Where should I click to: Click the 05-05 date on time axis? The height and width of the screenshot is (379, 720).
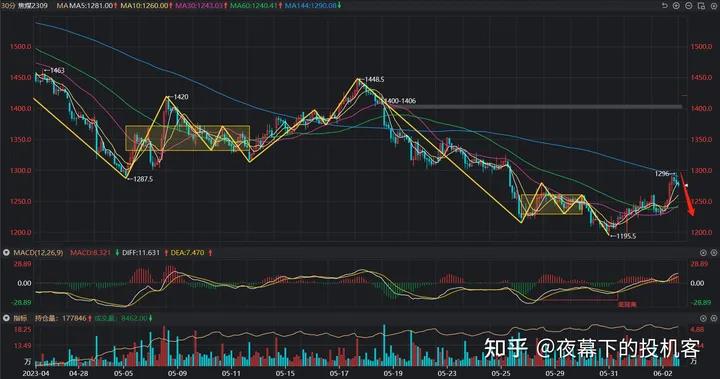[124, 373]
